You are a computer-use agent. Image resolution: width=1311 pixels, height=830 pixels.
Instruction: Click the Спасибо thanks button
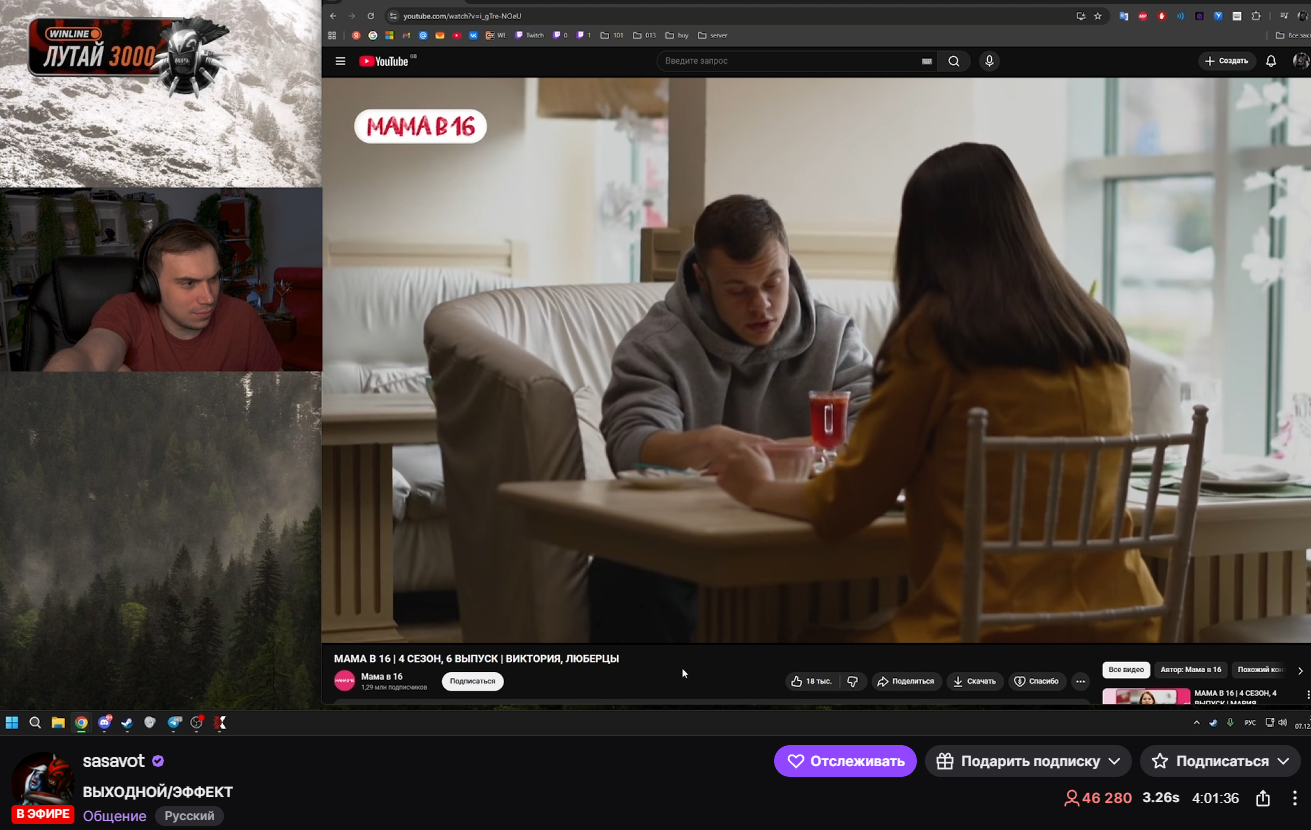1037,681
